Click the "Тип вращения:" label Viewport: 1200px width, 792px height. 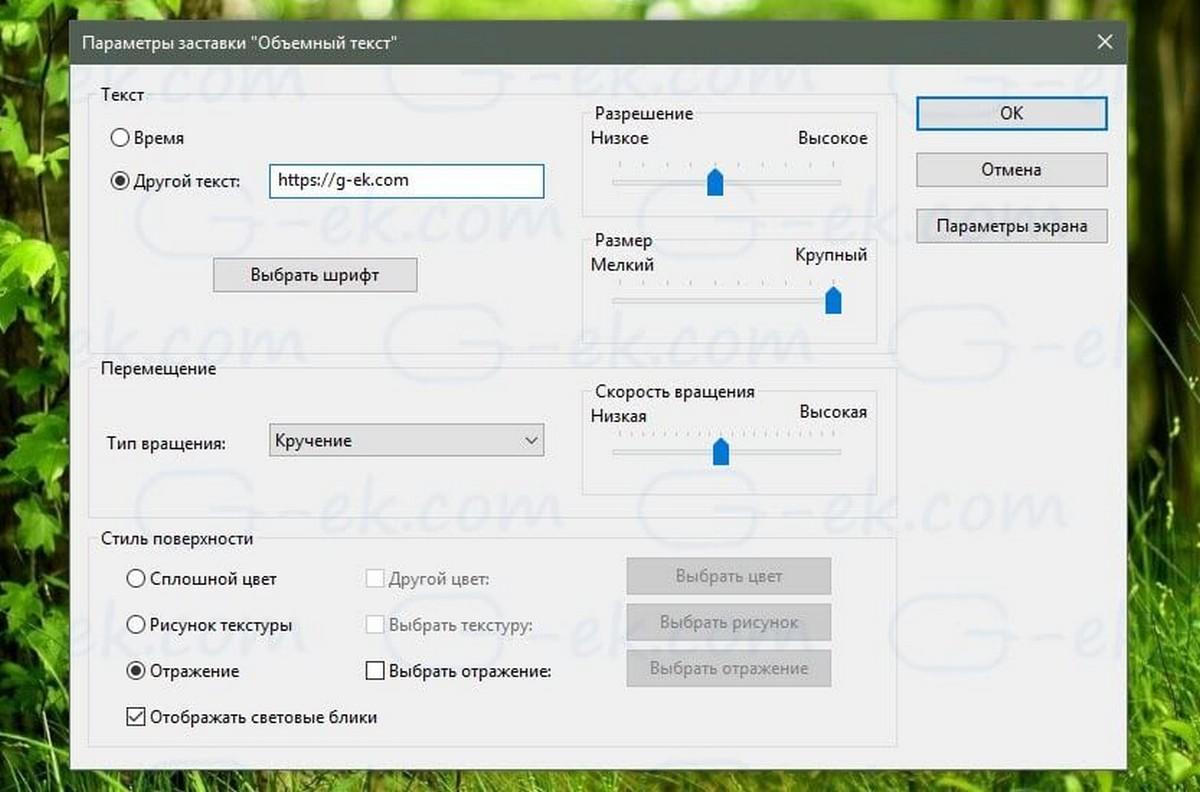(166, 442)
